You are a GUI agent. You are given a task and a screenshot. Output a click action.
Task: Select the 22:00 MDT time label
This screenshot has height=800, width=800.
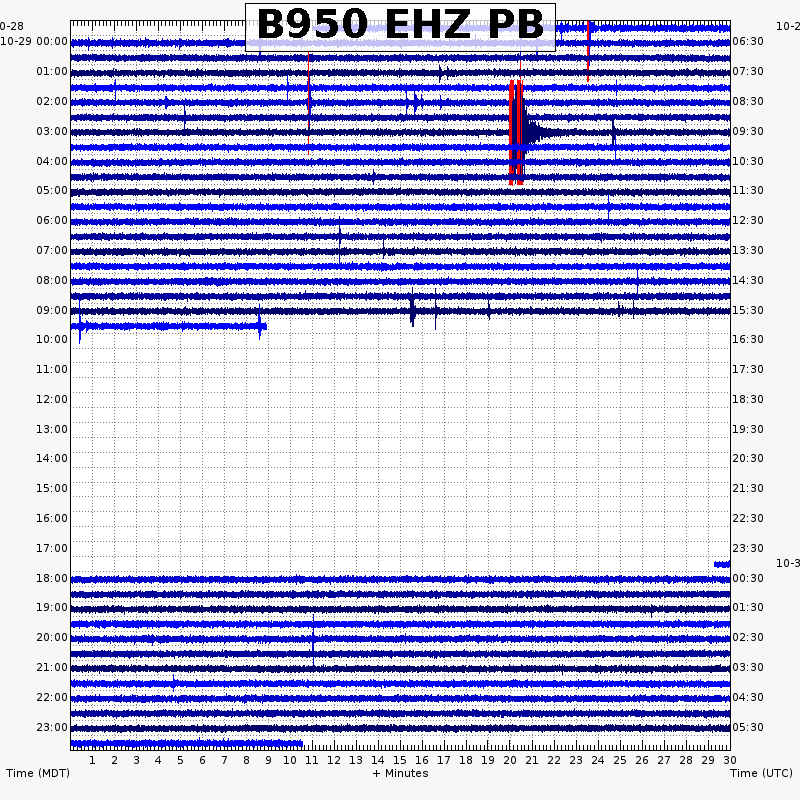pyautogui.click(x=52, y=697)
